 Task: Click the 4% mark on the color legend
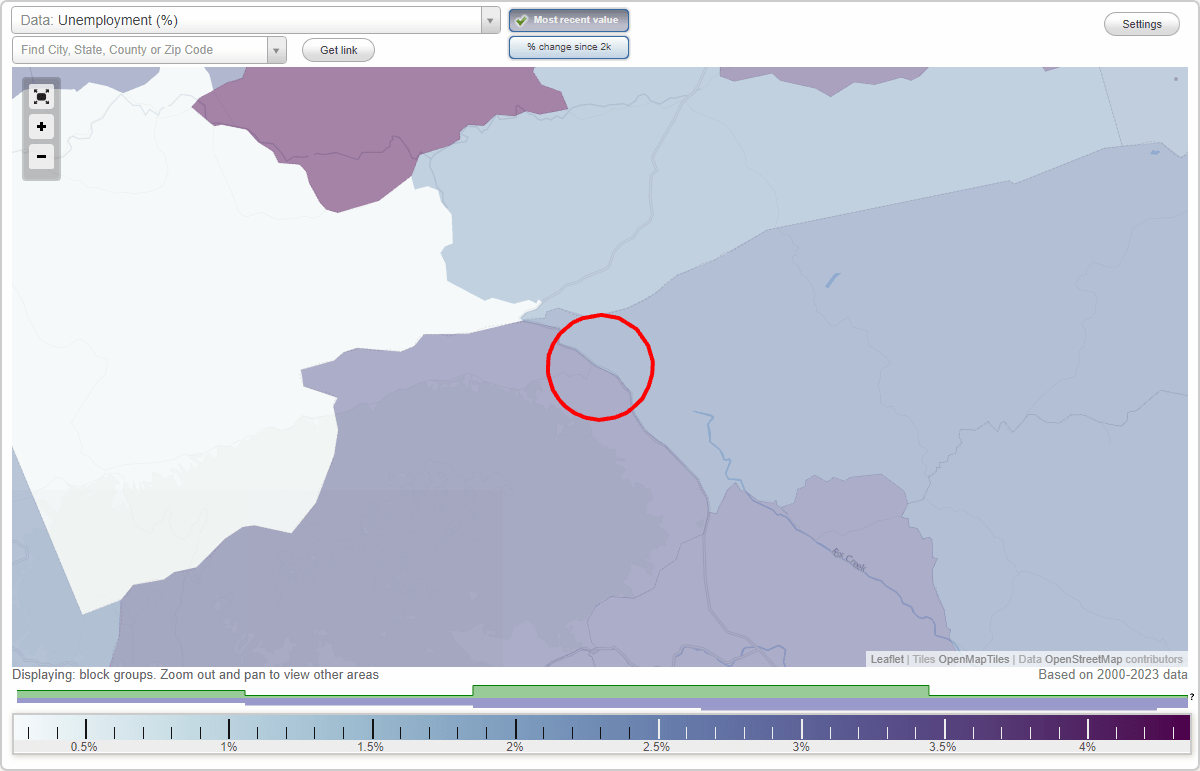point(1087,747)
